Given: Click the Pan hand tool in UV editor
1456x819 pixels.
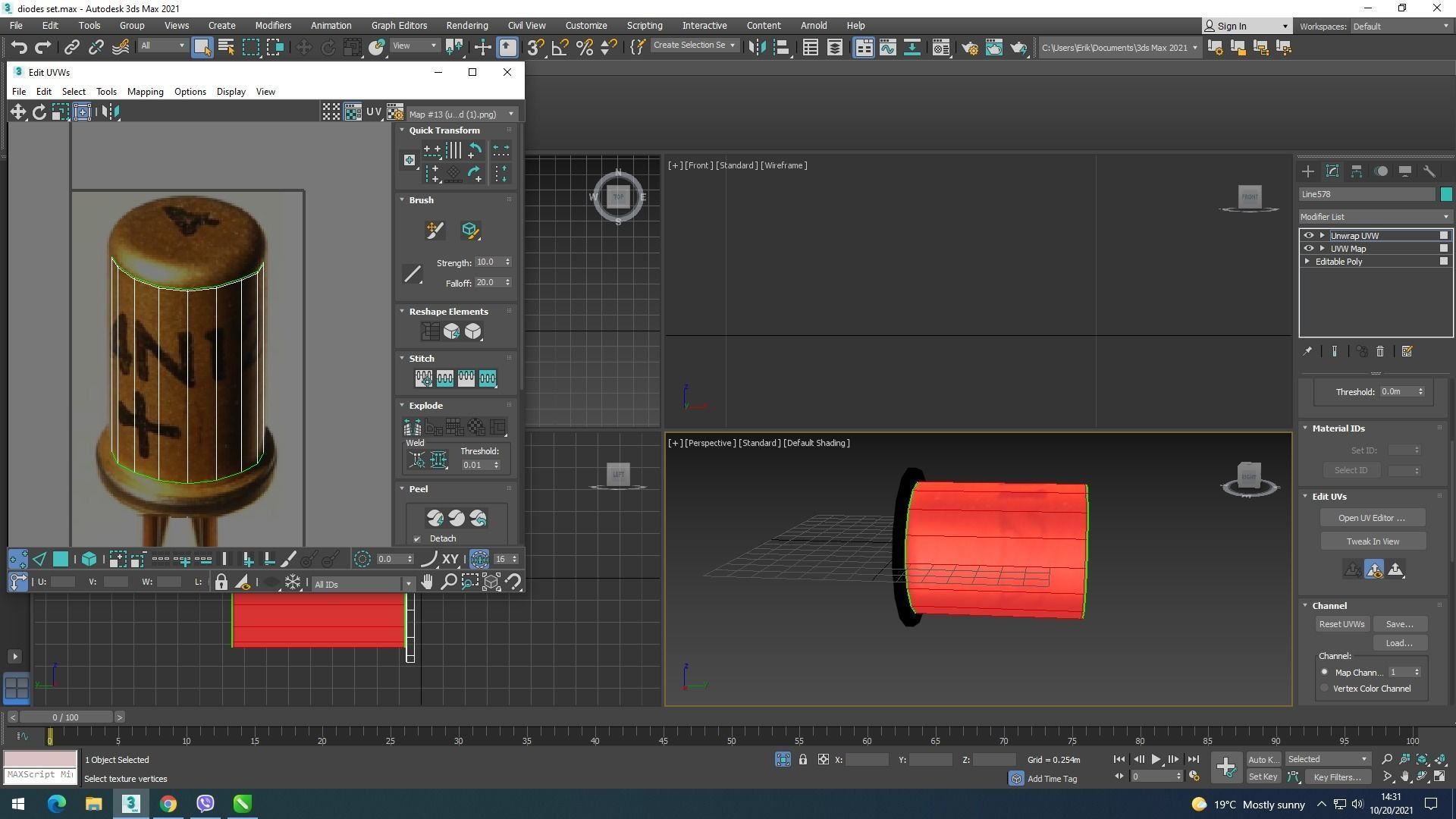Looking at the screenshot, I should [x=428, y=582].
